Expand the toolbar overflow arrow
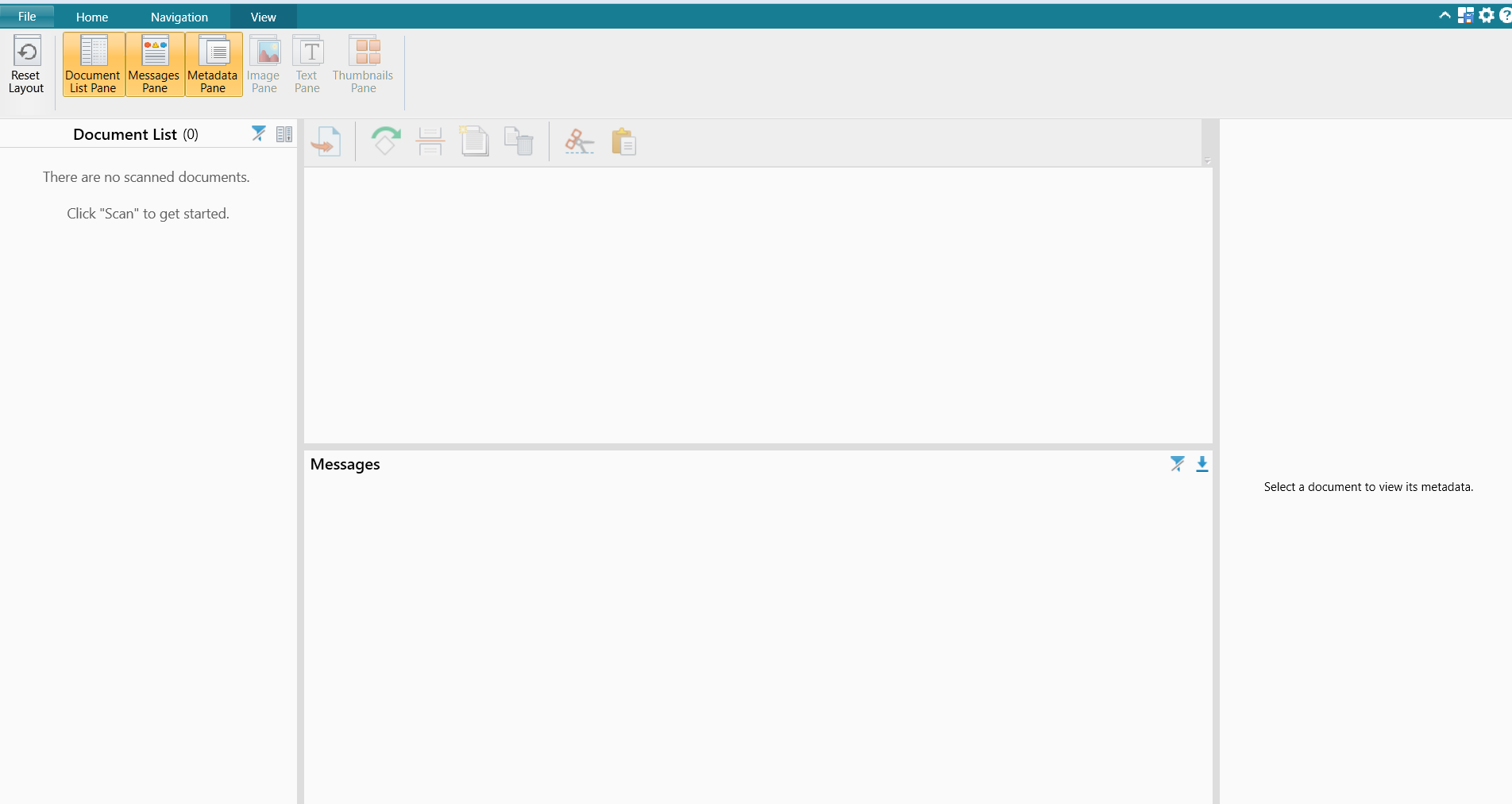Viewport: 1512px width, 804px height. point(1207,161)
